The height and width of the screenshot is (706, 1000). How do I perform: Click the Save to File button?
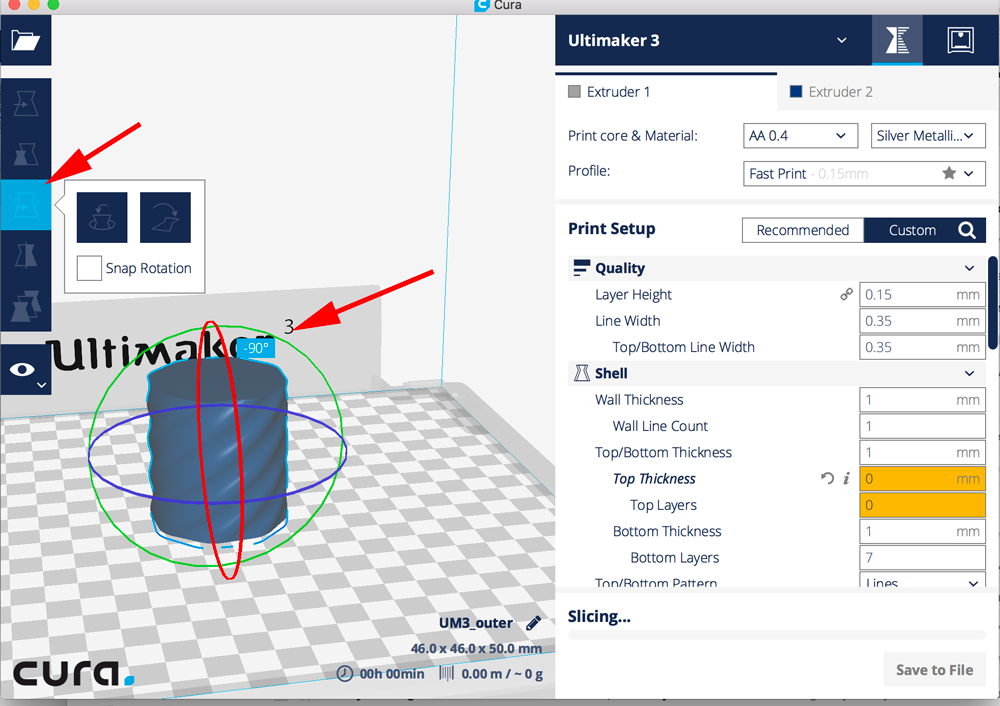pos(934,670)
